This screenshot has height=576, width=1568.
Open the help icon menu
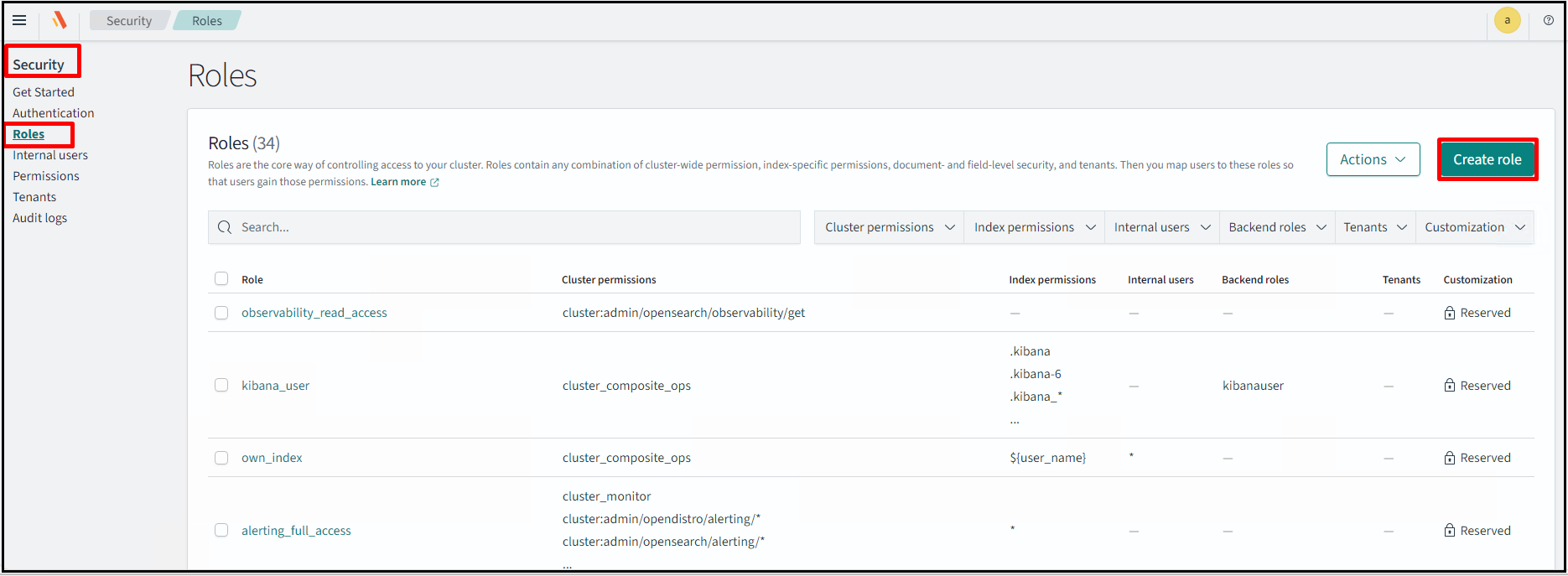click(x=1548, y=20)
